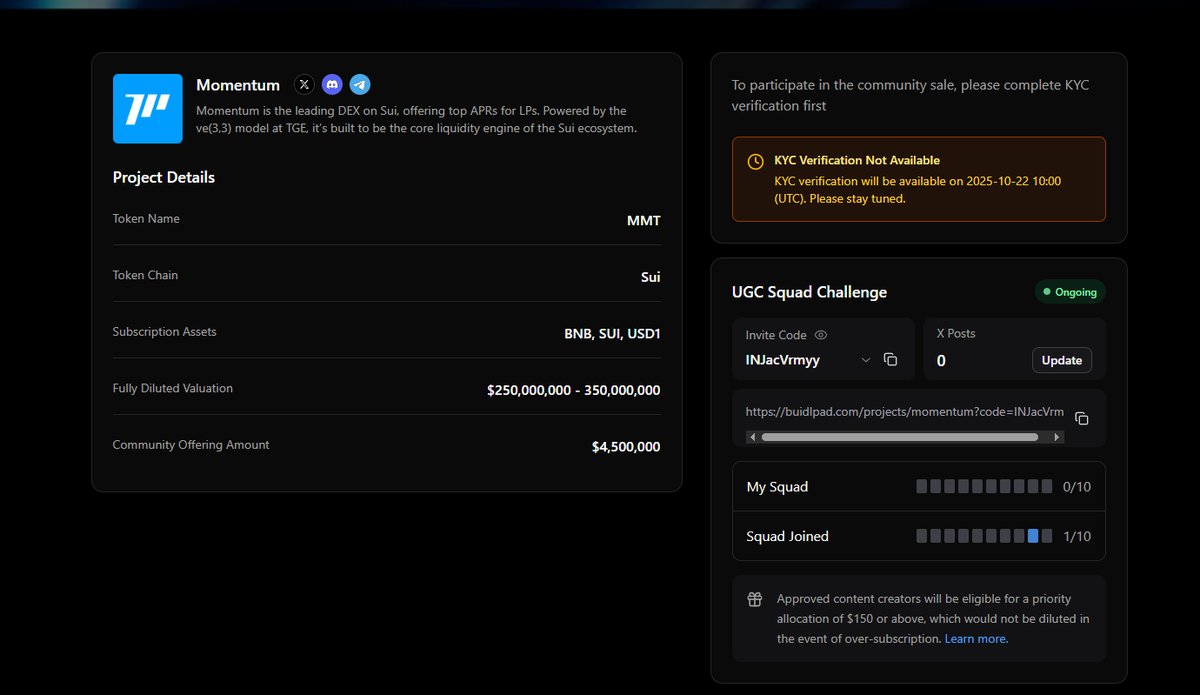This screenshot has height=695, width=1200.
Task: Click the 'Squad Joined' label
Action: (787, 536)
